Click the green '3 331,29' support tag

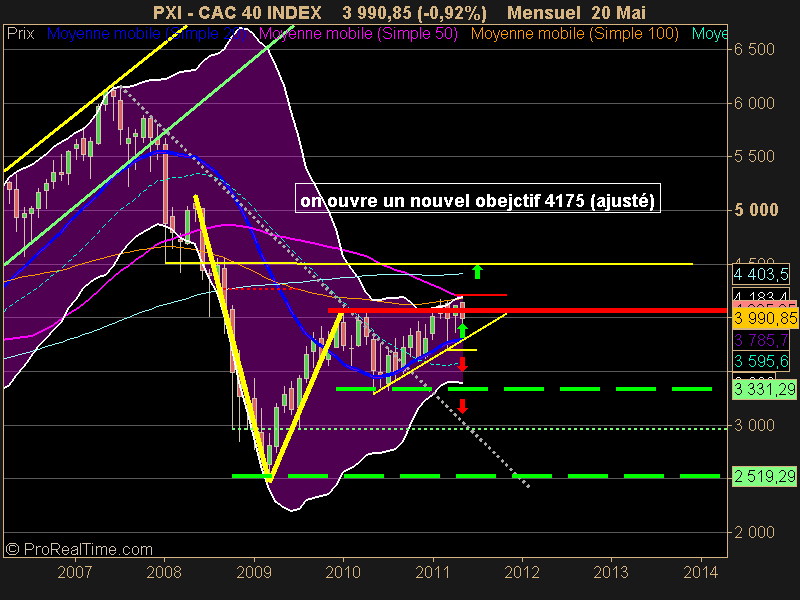coord(764,390)
